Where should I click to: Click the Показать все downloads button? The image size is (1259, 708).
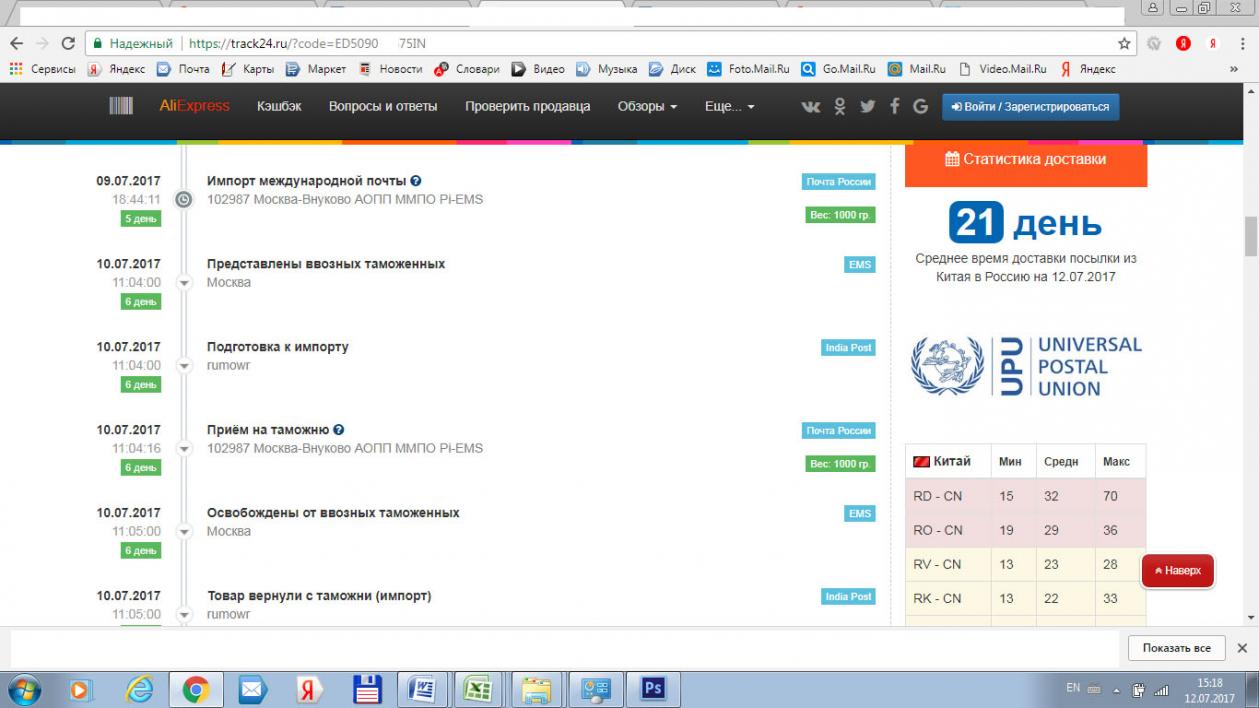click(1176, 648)
